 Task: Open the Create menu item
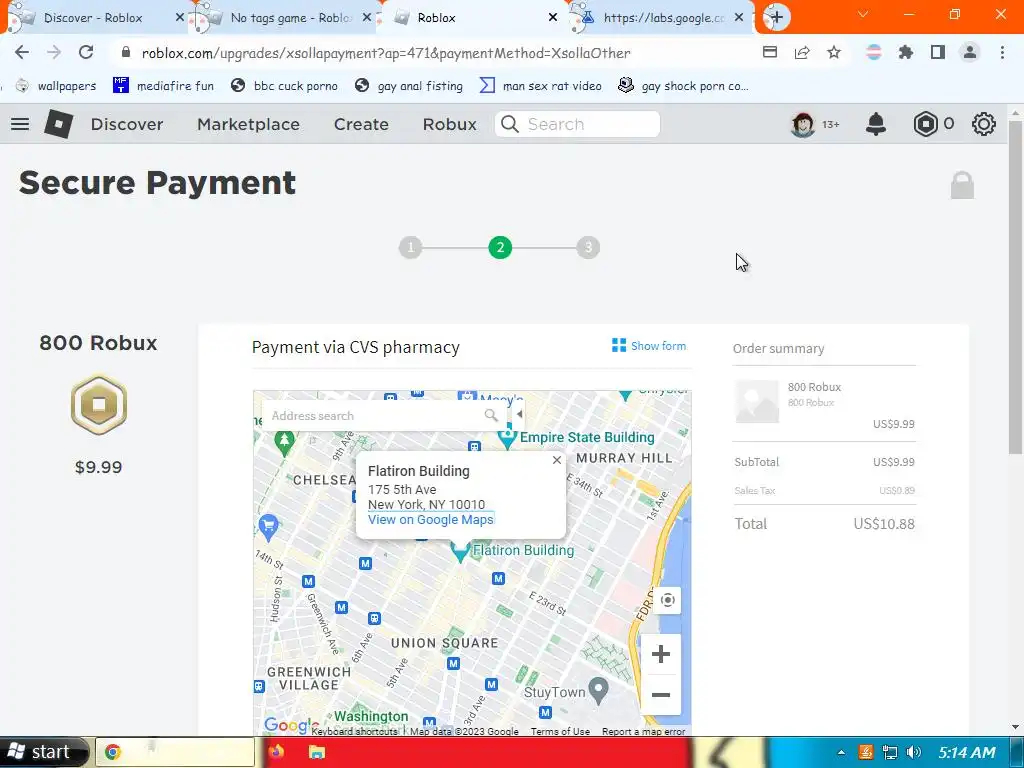pyautogui.click(x=361, y=124)
